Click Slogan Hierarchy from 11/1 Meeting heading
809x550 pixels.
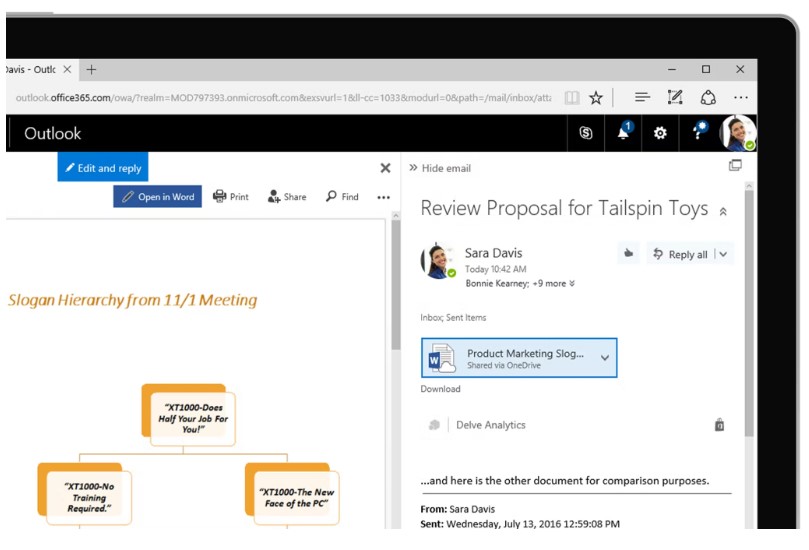(x=133, y=300)
